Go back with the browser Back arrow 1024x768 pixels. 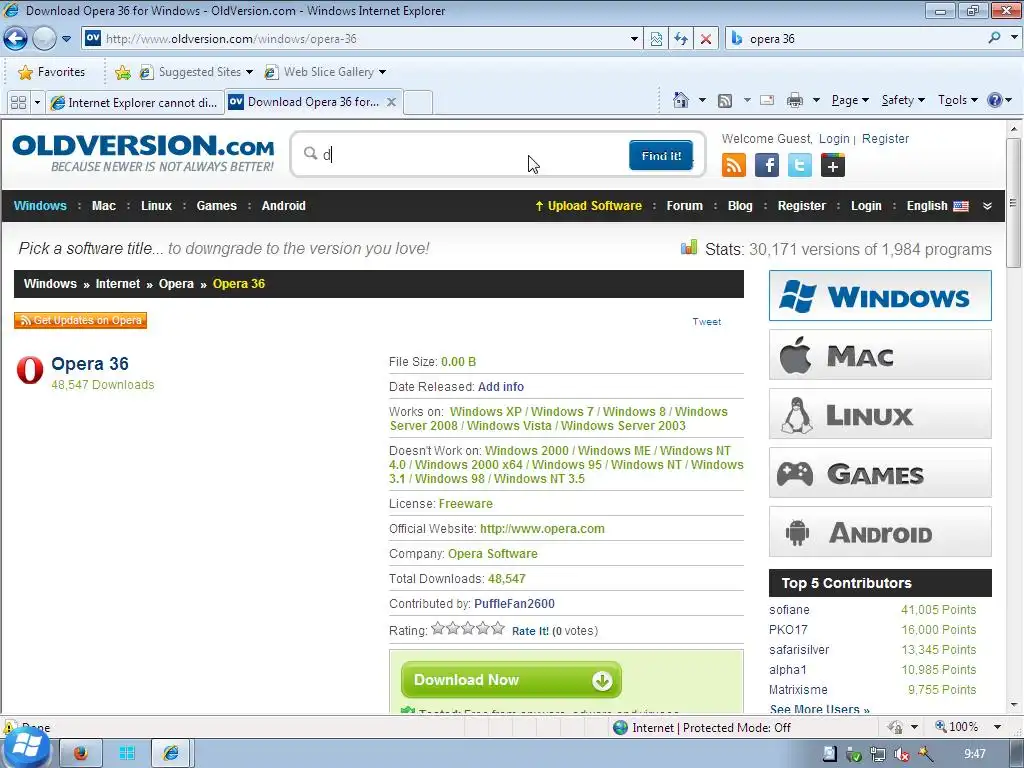15,39
